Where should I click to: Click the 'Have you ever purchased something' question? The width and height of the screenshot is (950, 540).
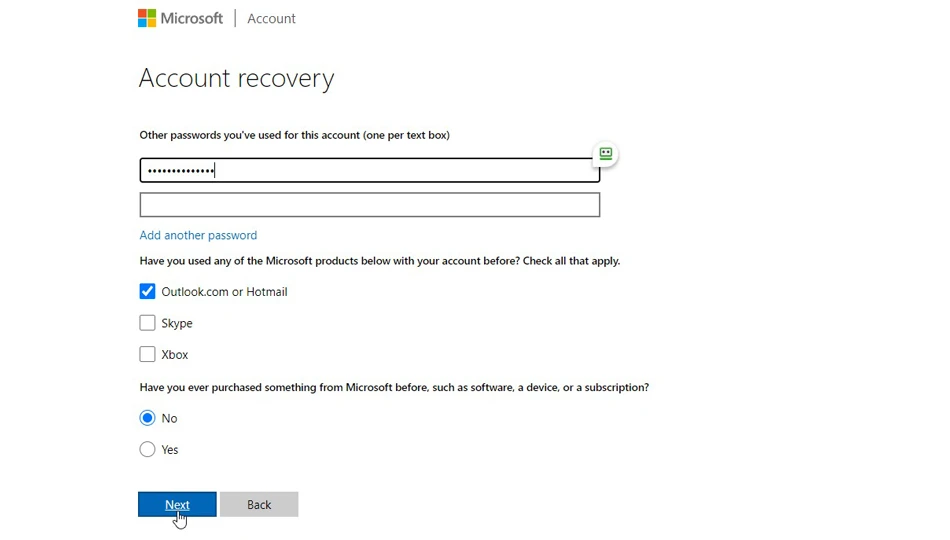click(394, 387)
